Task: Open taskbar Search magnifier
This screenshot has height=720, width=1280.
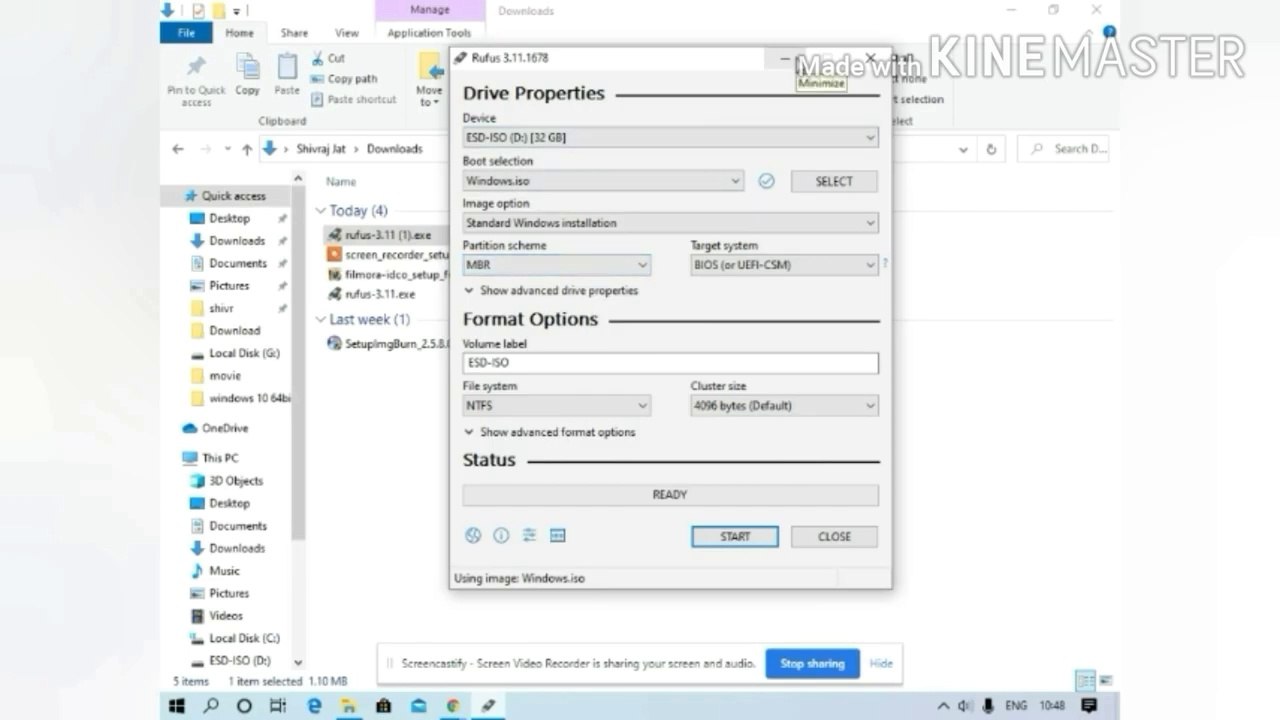Action: coord(211,705)
